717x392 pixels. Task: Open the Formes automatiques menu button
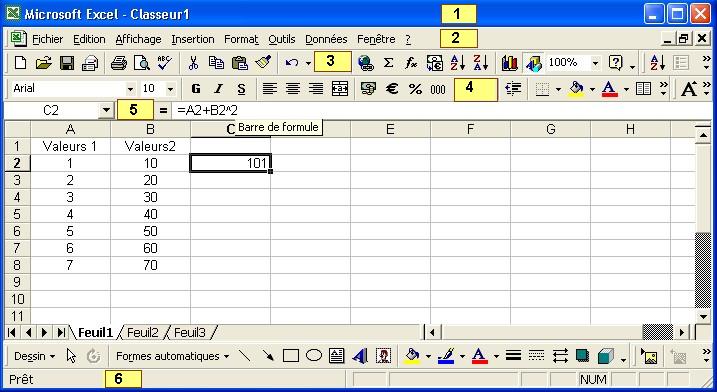[172, 356]
